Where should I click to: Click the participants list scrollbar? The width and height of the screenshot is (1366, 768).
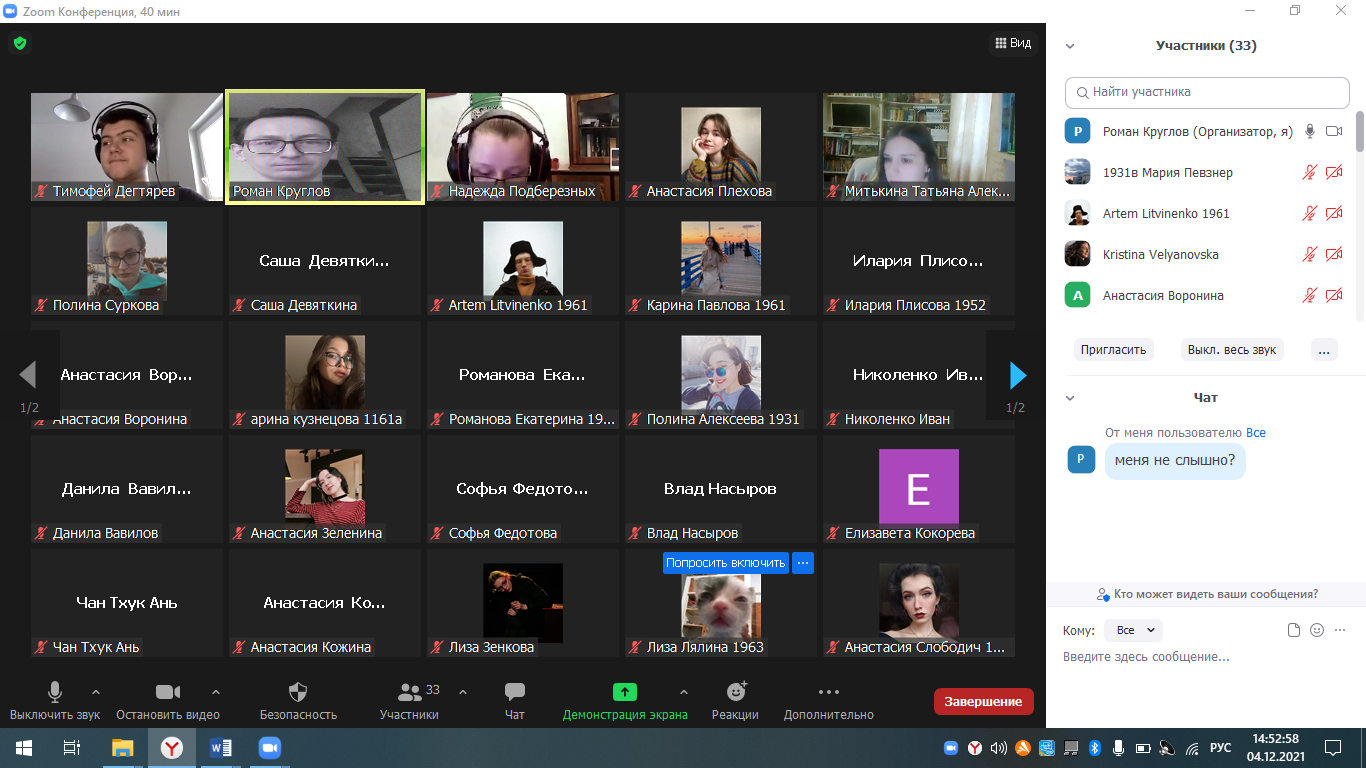1360,131
